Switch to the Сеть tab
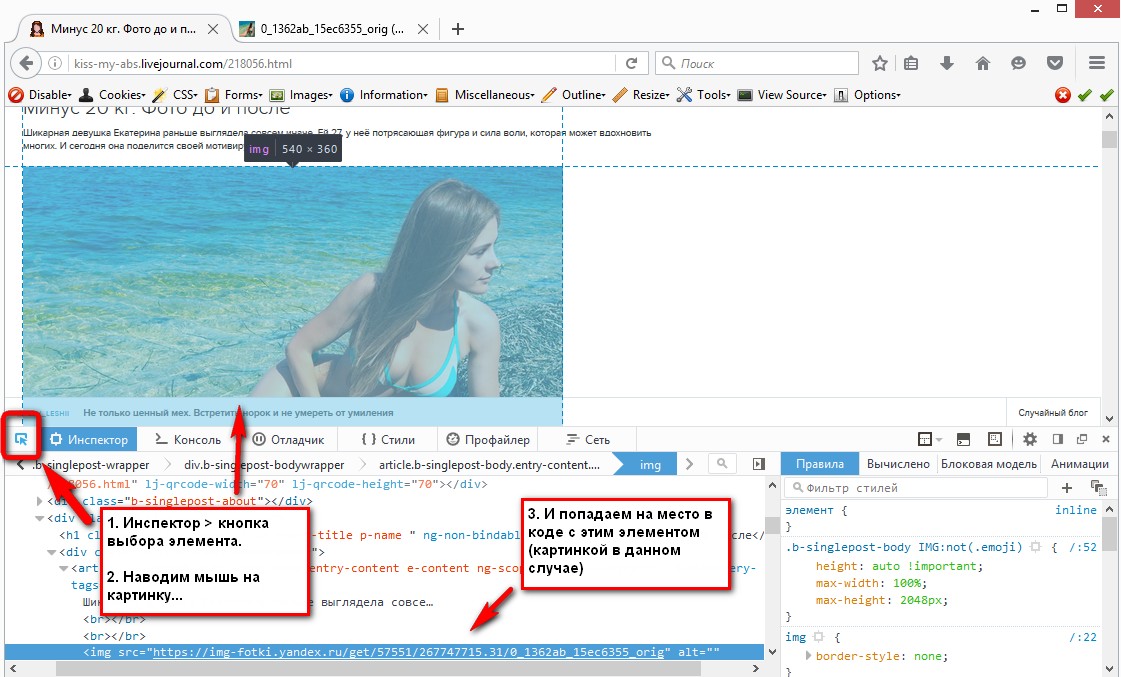The image size is (1121, 677). (x=588, y=440)
